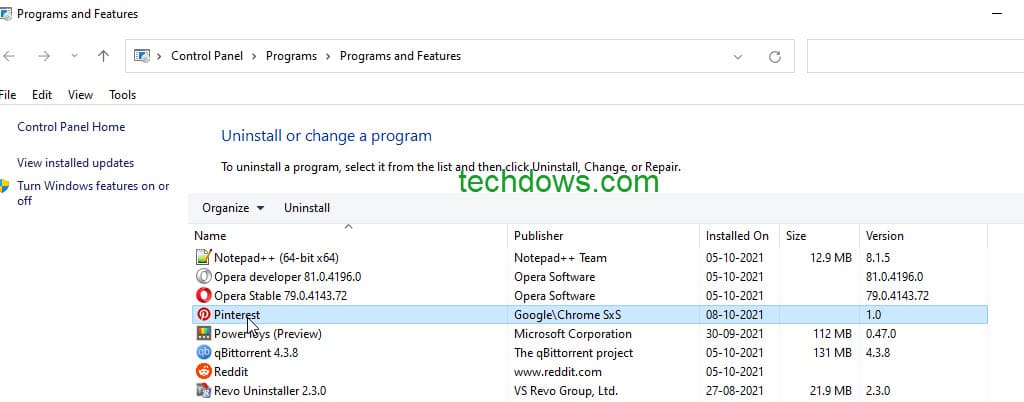Select qBittorrent 4.3.8 entry
1024x402 pixels.
click(x=256, y=352)
